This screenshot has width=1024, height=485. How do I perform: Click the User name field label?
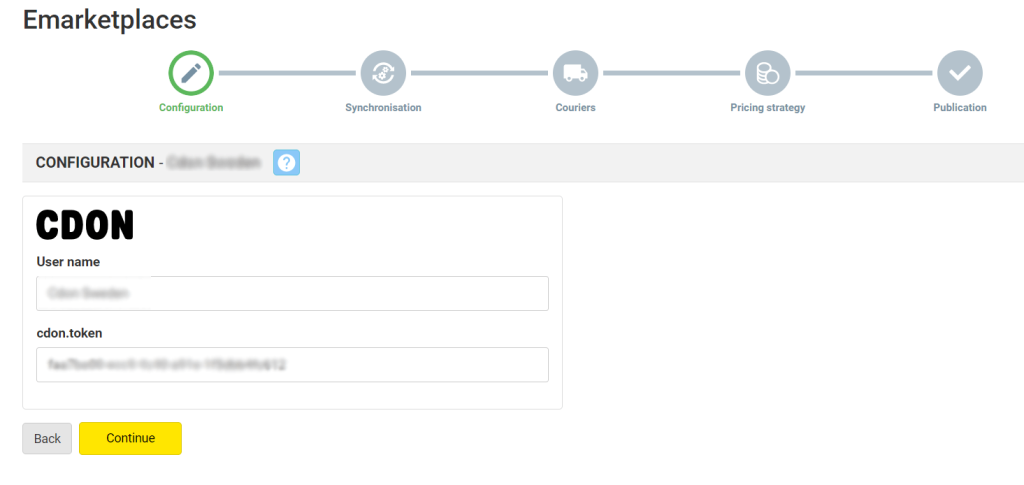point(68,262)
